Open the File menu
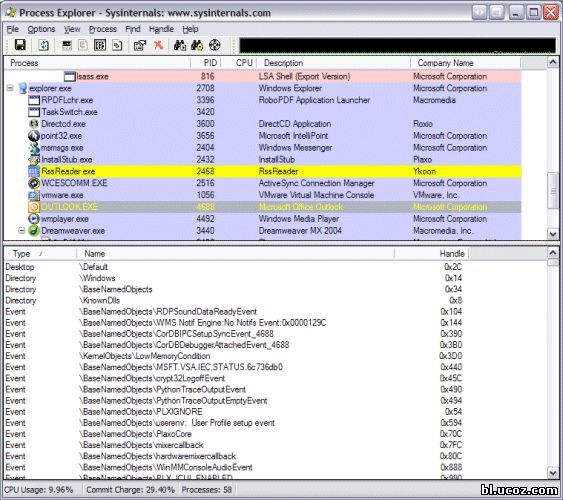The height and width of the screenshot is (500, 563). (x=13, y=29)
